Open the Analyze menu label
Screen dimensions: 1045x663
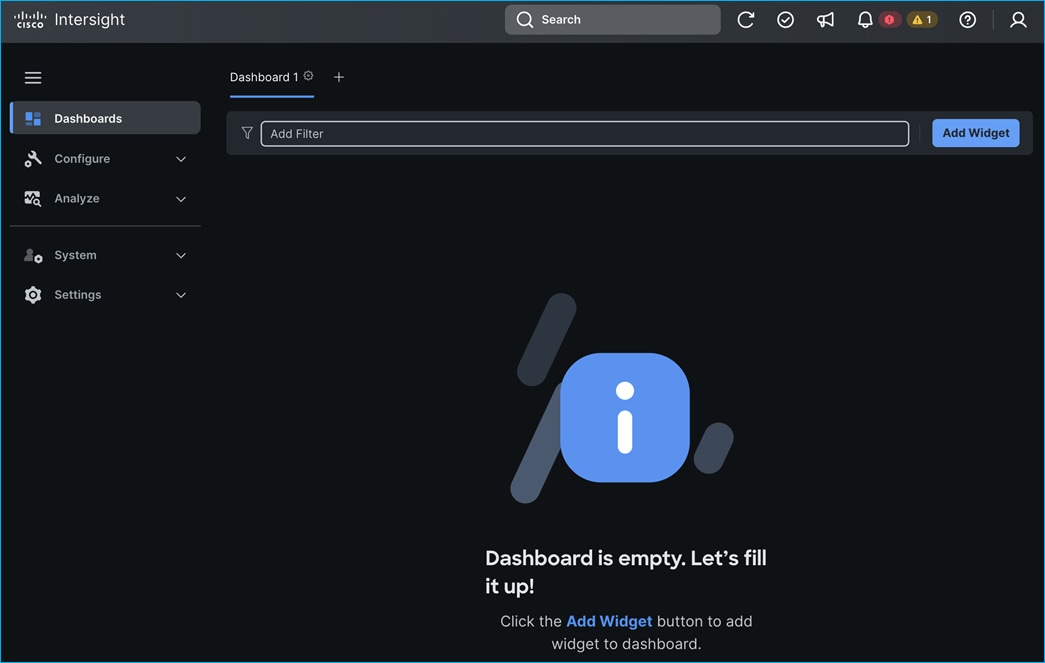(77, 199)
